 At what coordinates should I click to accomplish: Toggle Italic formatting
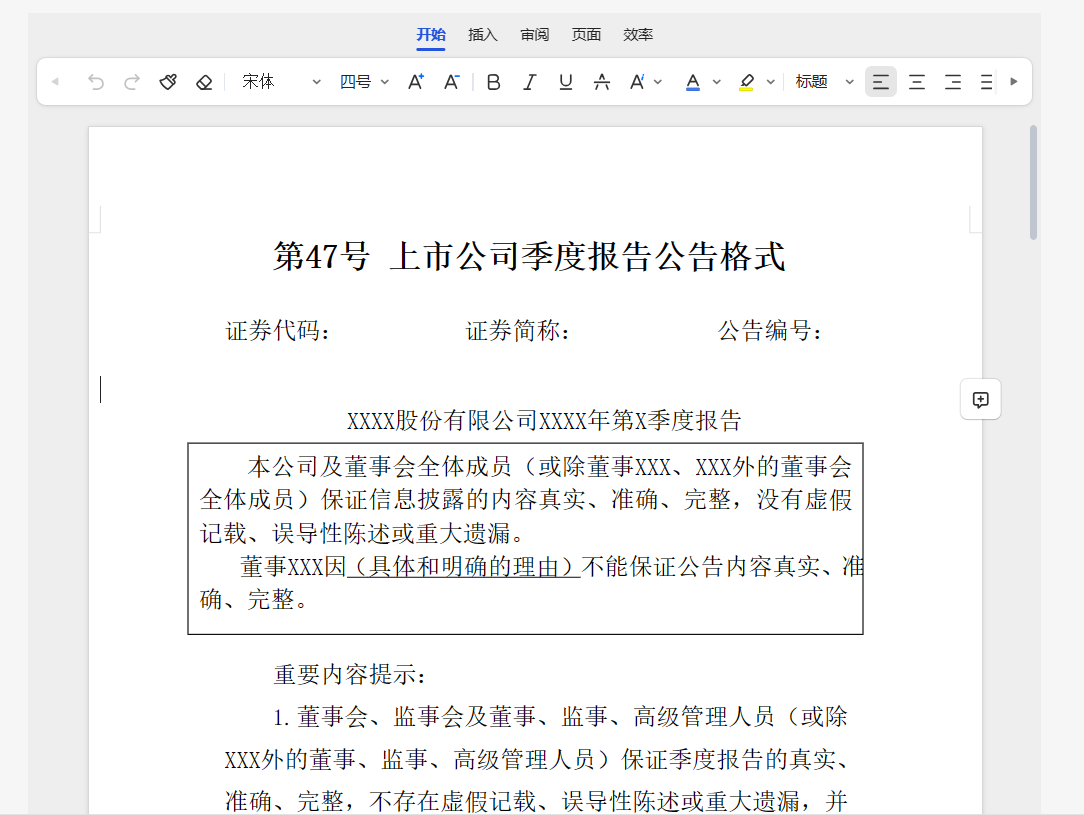[x=530, y=82]
